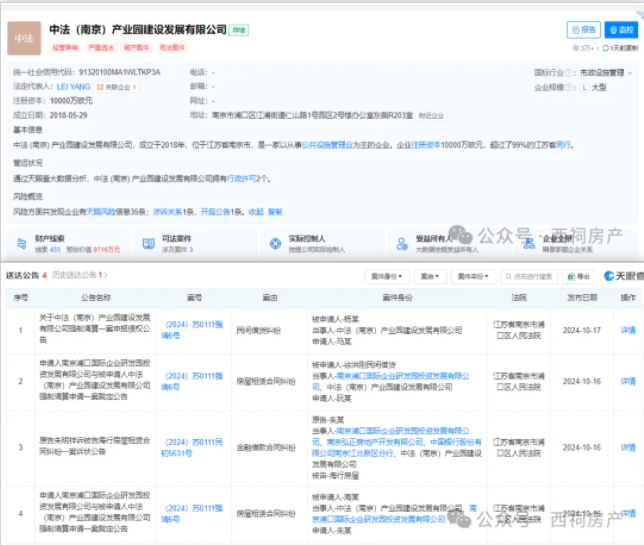Viewport: 644px width, 546px height.
Task: Click legal representative LEI YANG link
Action: tap(74, 87)
